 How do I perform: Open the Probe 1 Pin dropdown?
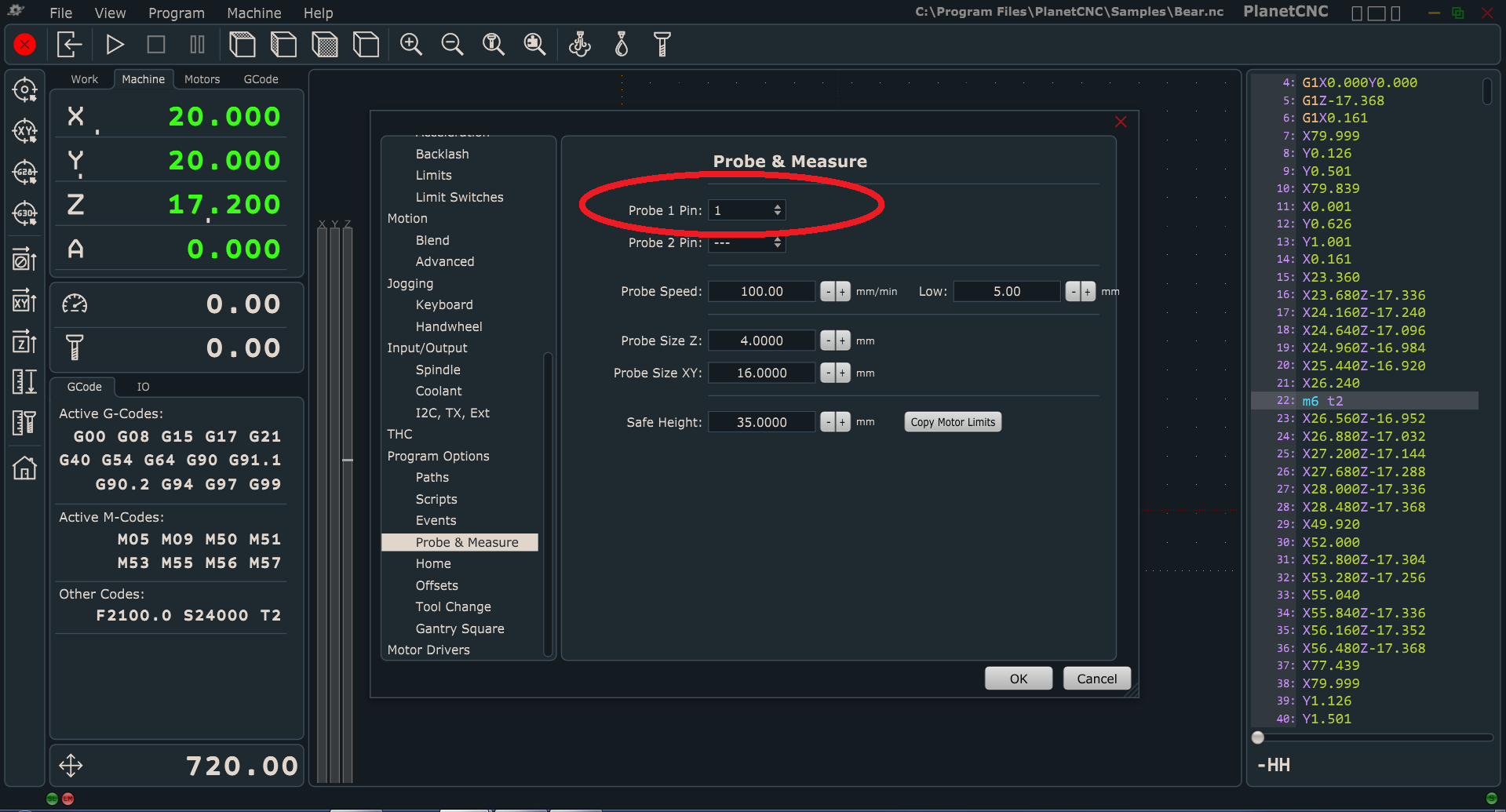(x=746, y=210)
